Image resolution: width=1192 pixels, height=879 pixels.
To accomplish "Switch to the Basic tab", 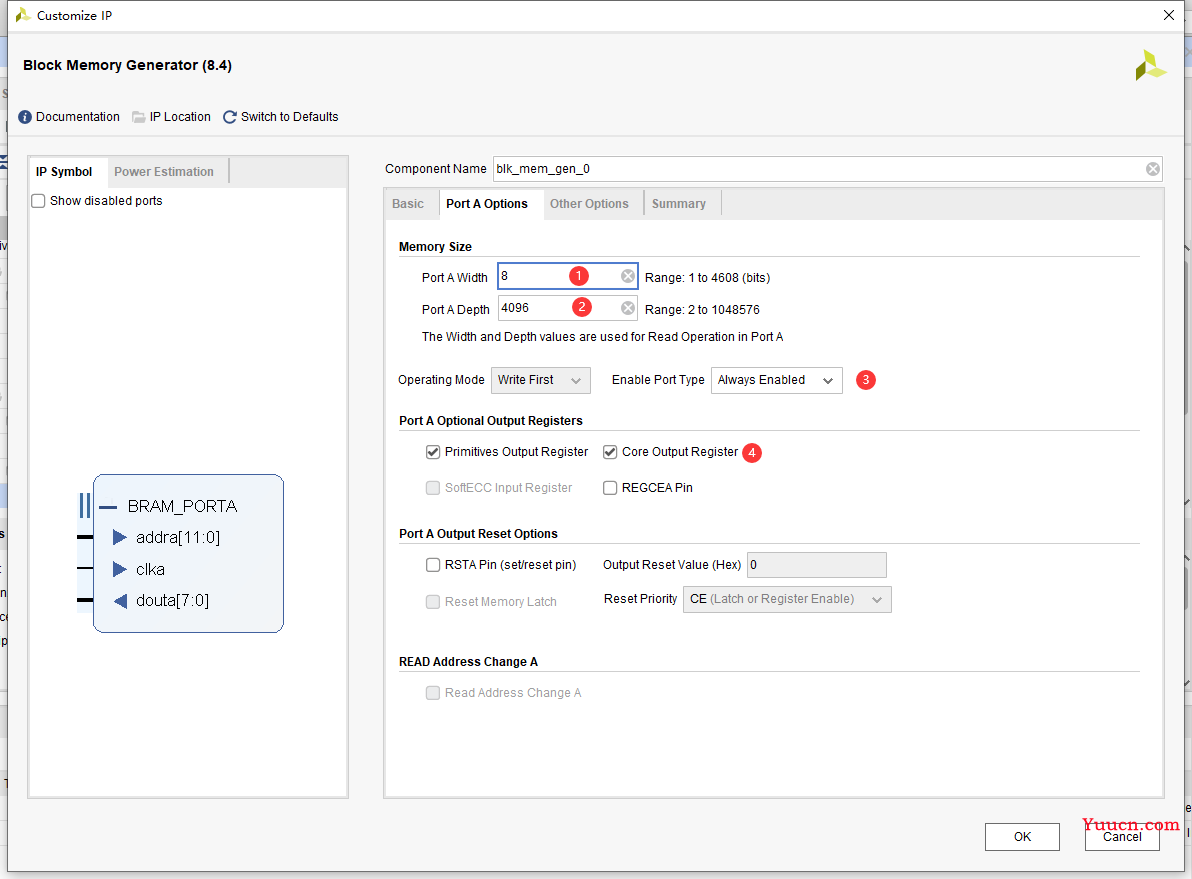I will [x=408, y=204].
